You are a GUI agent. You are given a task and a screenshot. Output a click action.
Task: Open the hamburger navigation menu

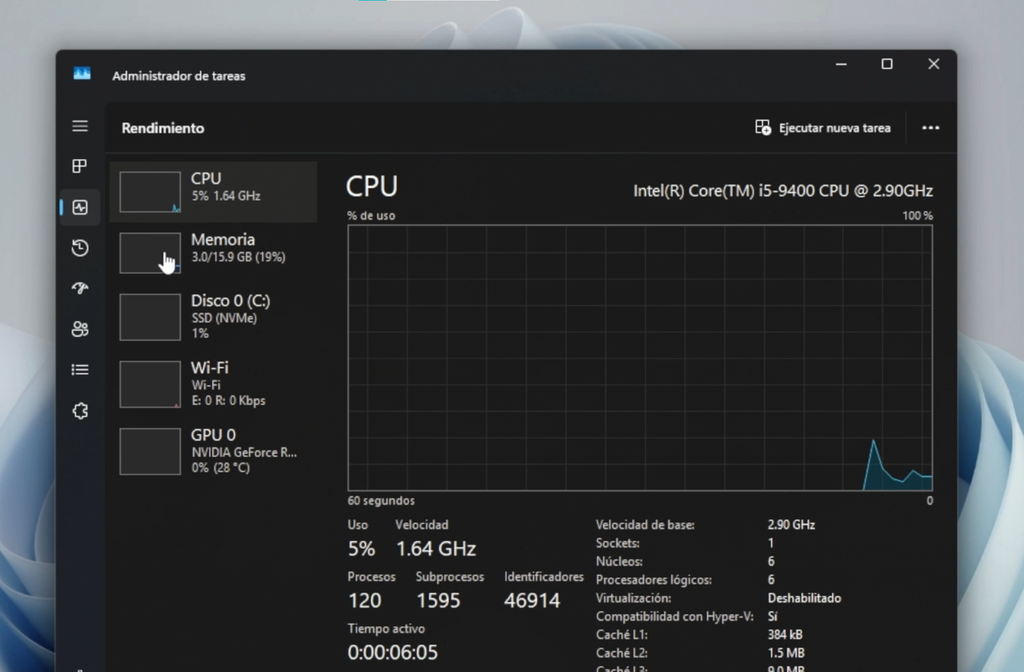coord(80,126)
